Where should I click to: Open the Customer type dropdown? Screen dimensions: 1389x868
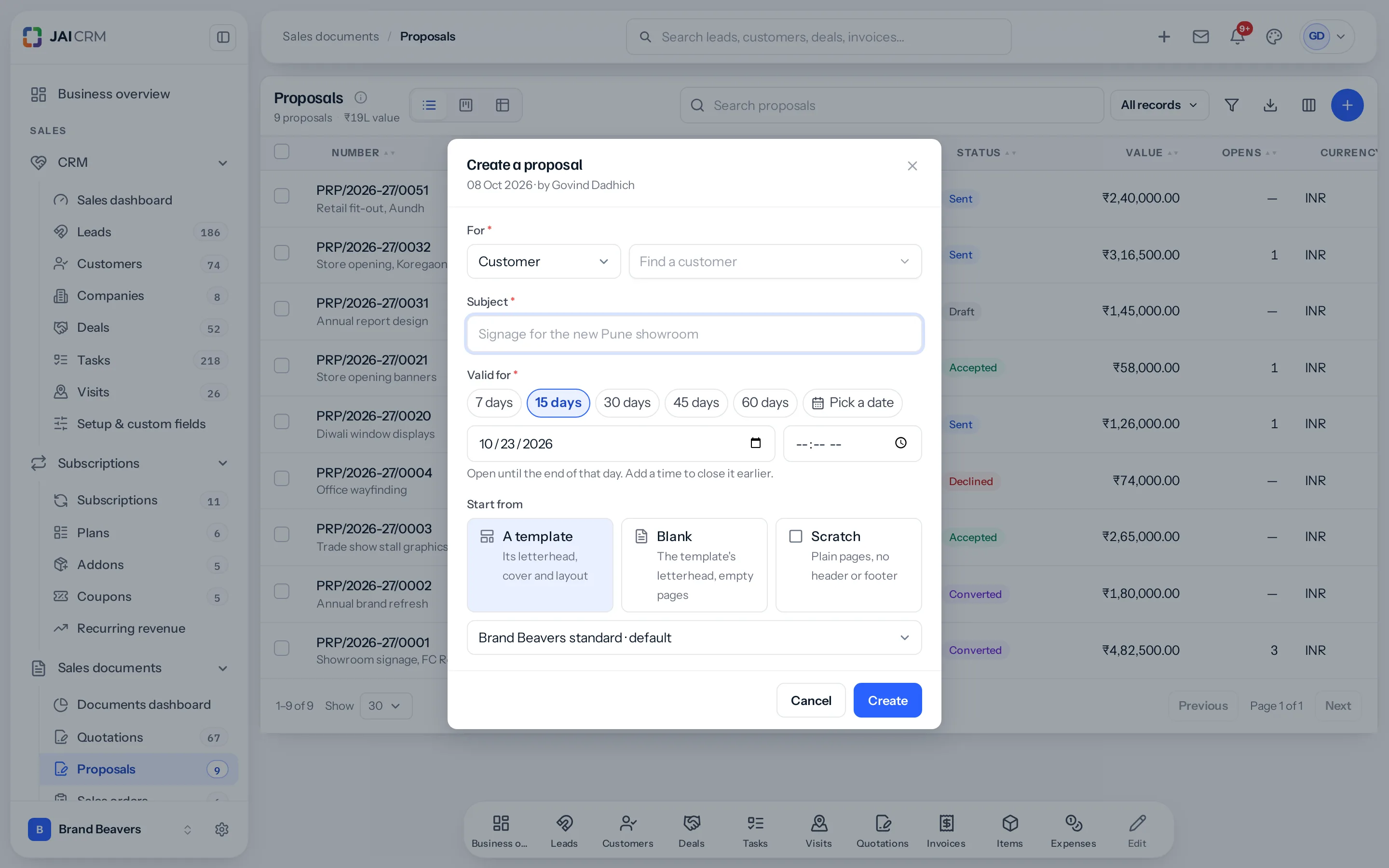[x=544, y=261]
